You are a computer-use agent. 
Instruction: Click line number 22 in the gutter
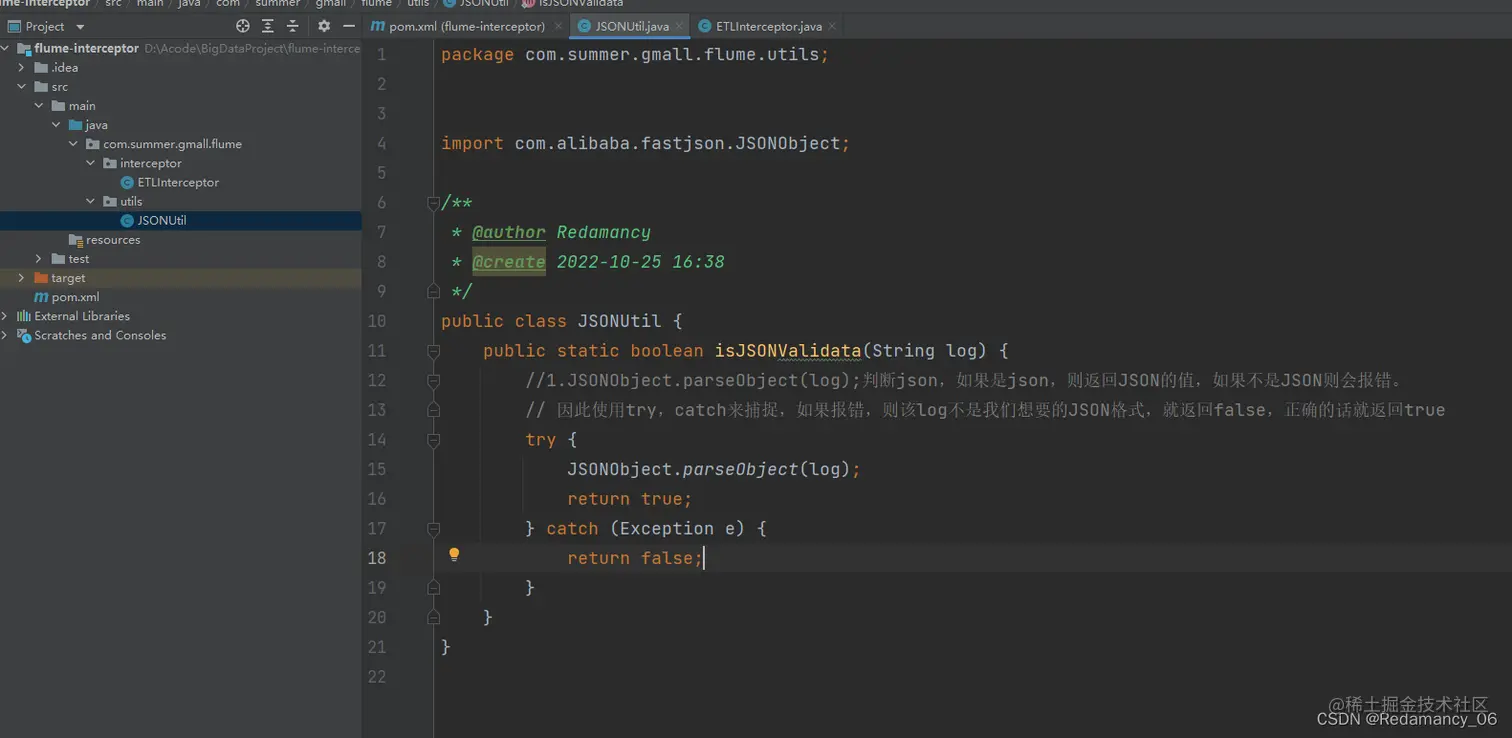click(377, 676)
